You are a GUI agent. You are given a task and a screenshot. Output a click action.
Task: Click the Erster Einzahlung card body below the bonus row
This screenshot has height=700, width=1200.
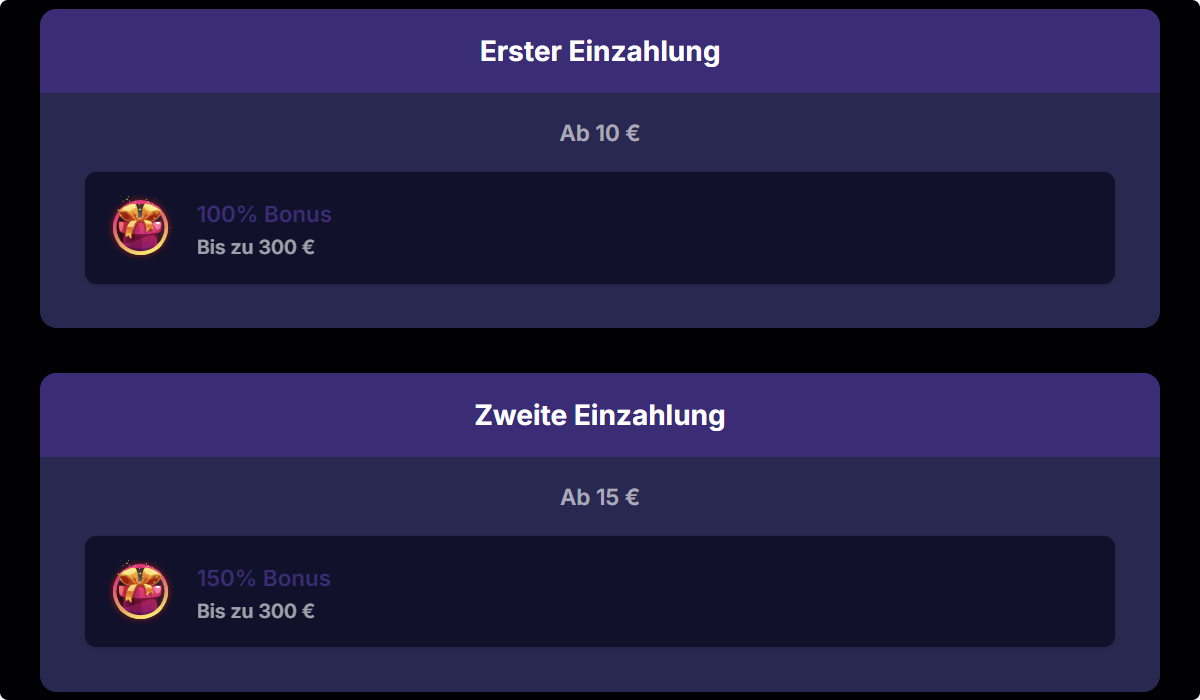600,306
